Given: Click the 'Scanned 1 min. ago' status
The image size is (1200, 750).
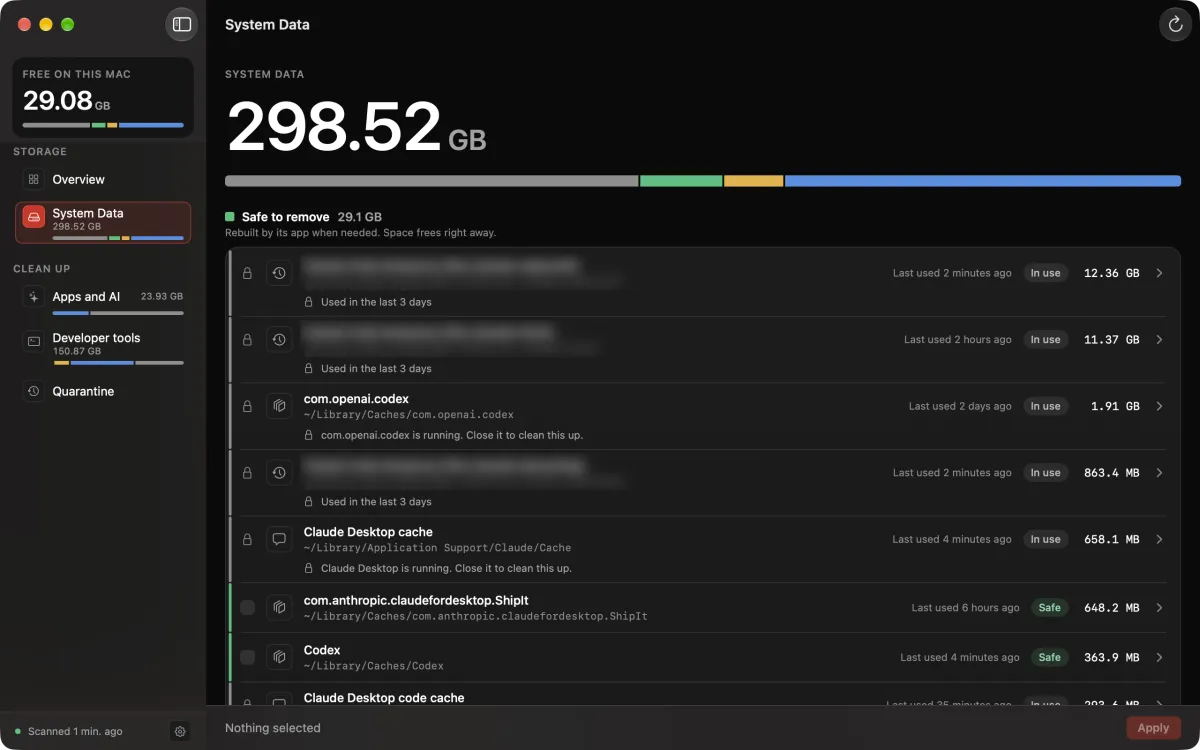Looking at the screenshot, I should [75, 732].
